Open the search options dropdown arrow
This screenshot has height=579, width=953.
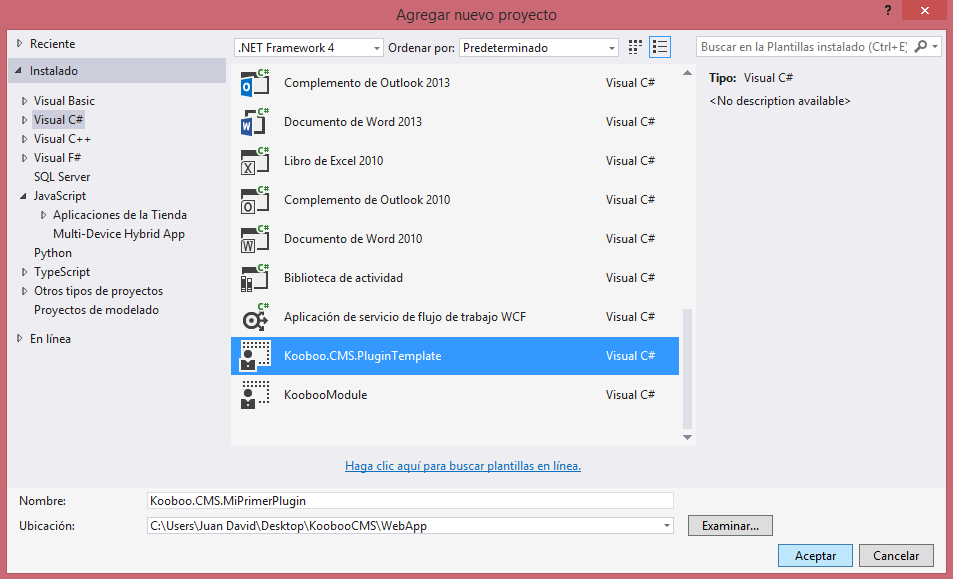pos(935,46)
